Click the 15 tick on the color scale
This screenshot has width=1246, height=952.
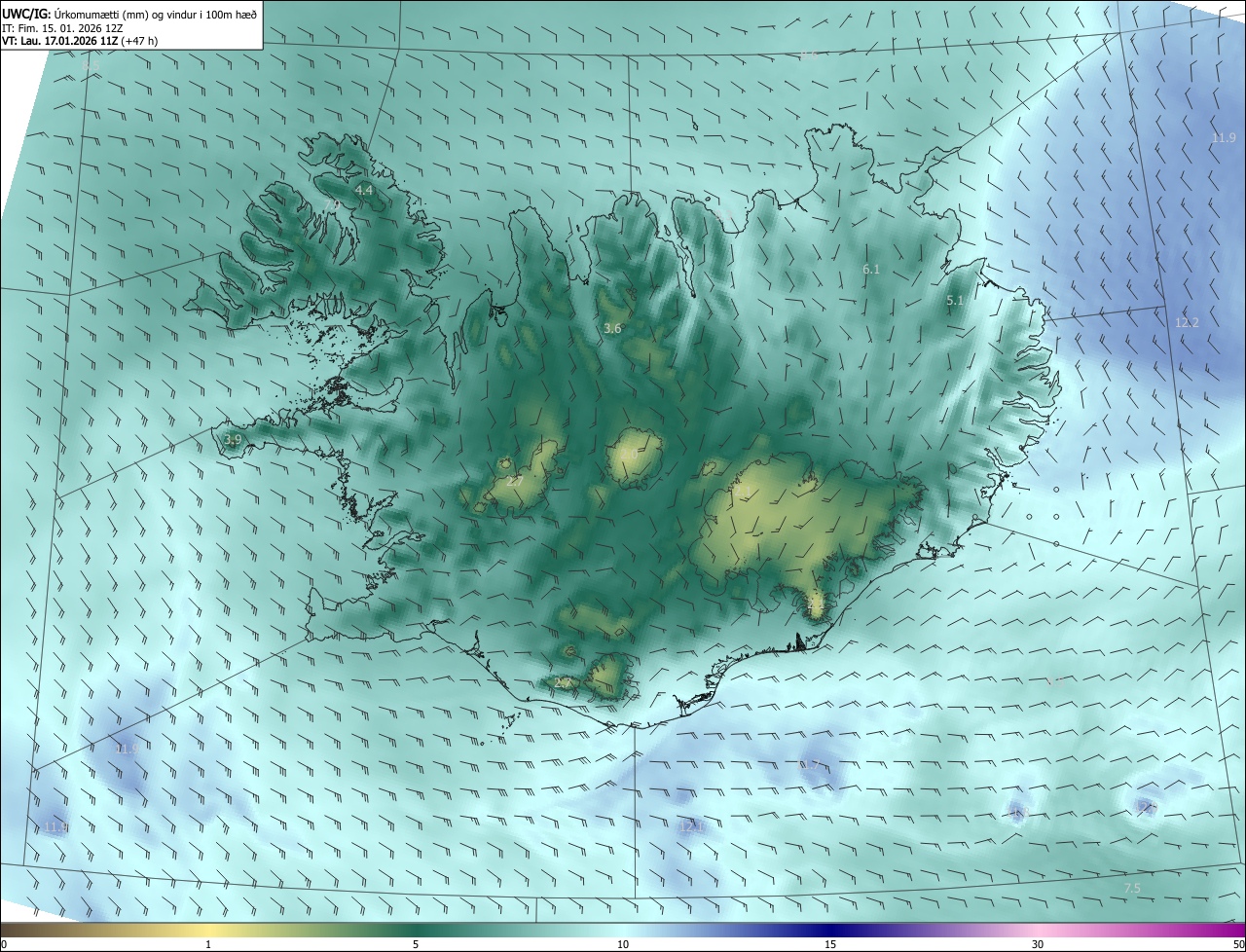click(830, 944)
